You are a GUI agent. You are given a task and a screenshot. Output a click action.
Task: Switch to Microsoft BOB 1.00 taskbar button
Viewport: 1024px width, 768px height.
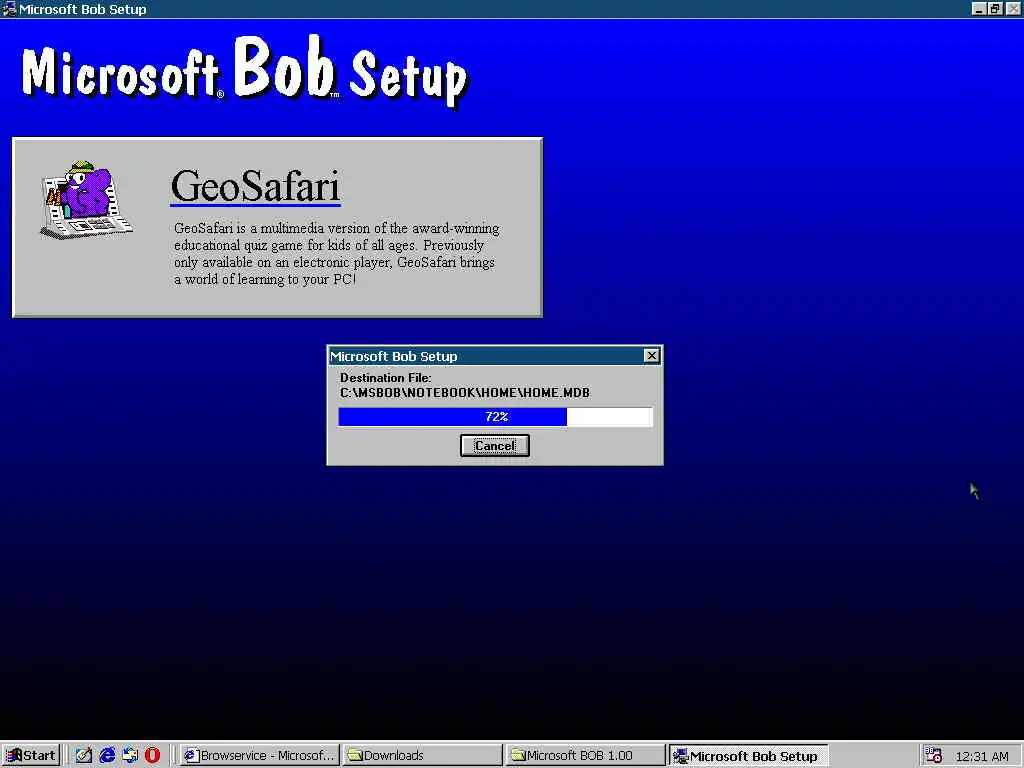(584, 755)
